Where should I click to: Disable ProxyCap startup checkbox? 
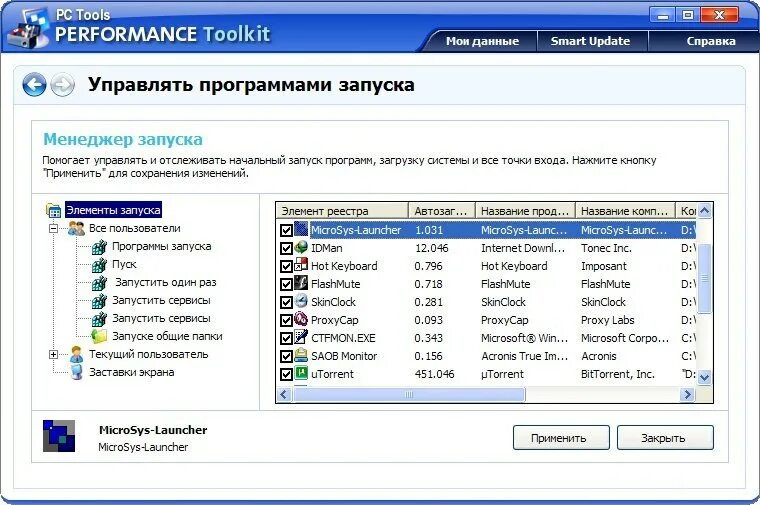click(x=286, y=320)
